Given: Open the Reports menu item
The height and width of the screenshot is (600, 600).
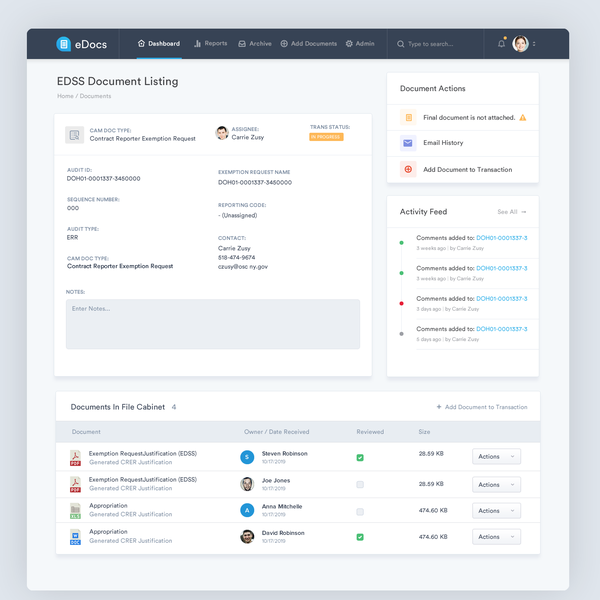Looking at the screenshot, I should coord(211,43).
